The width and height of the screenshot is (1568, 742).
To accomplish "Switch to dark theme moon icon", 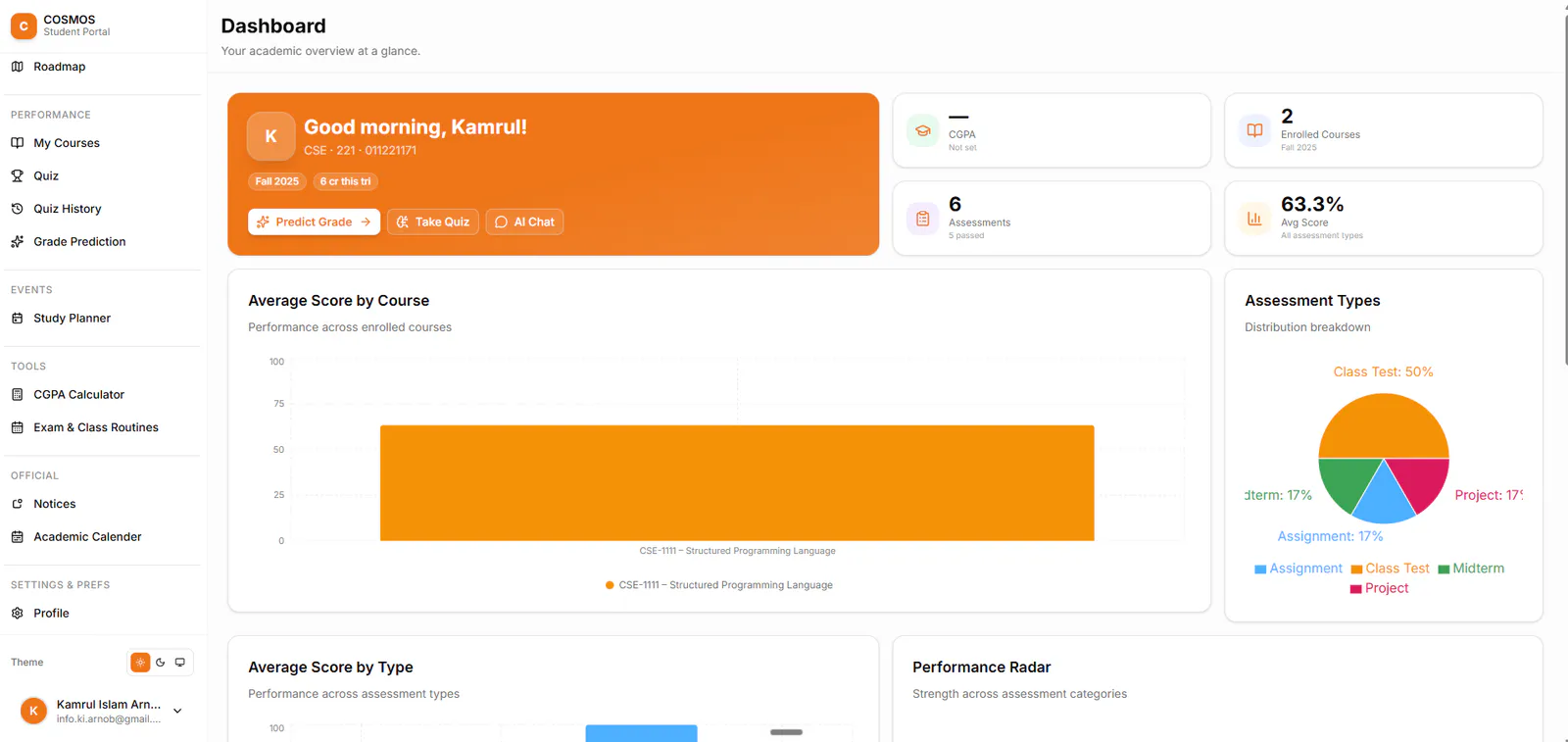I will [161, 663].
